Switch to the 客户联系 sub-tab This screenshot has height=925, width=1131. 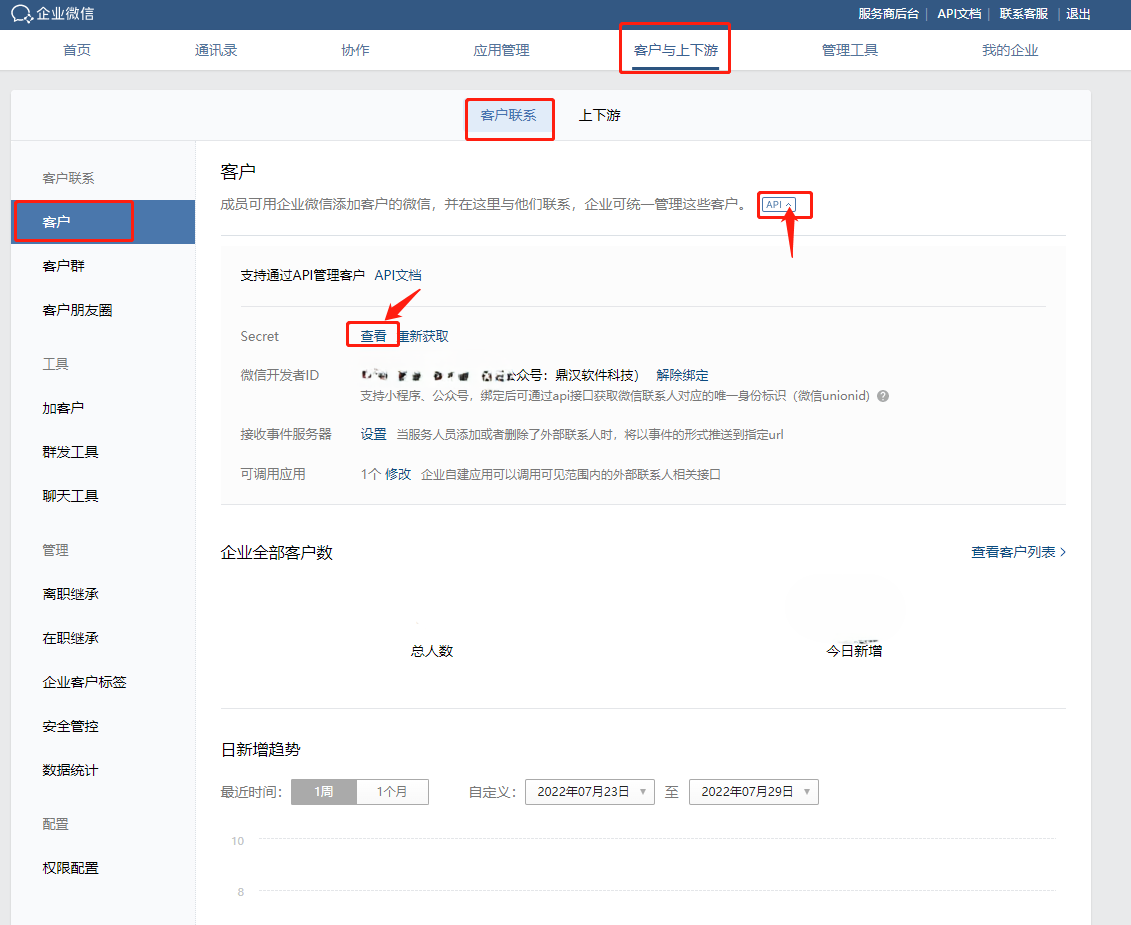pyautogui.click(x=509, y=115)
